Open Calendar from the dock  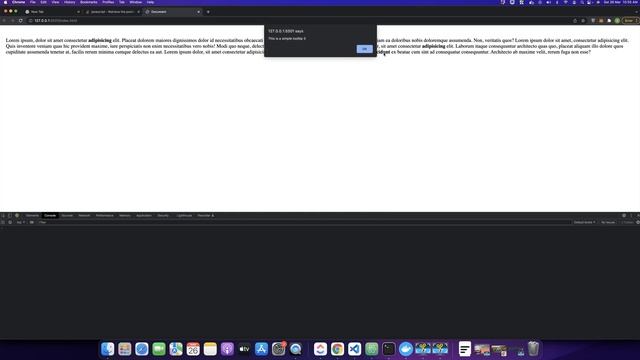193,349
